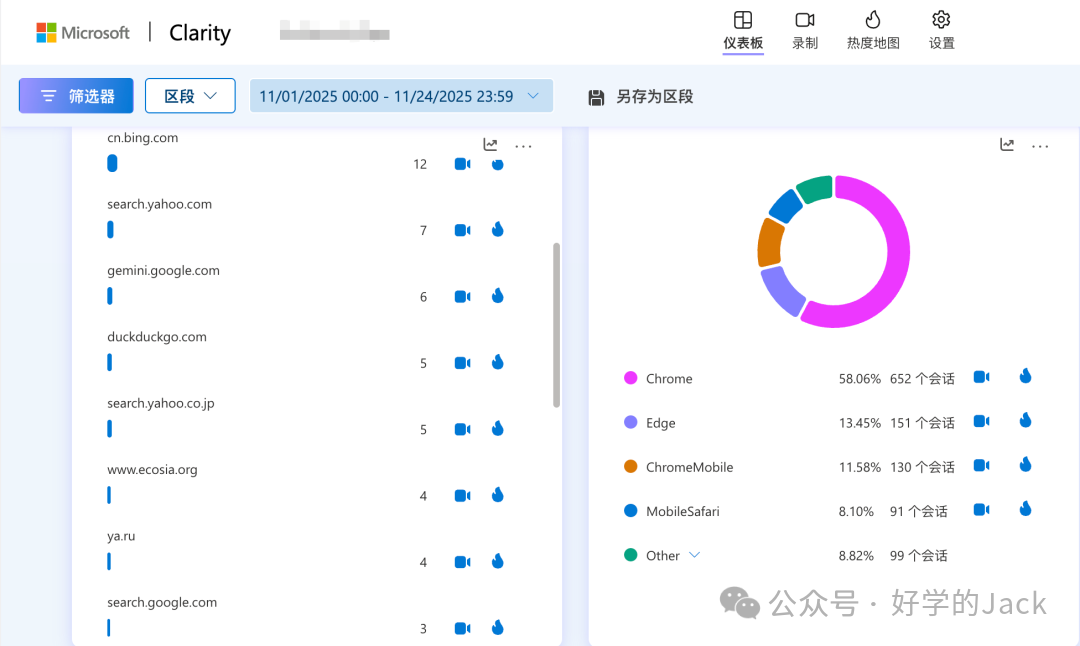Open recordings for gemini.google.com row
The height and width of the screenshot is (646, 1080).
click(x=462, y=297)
